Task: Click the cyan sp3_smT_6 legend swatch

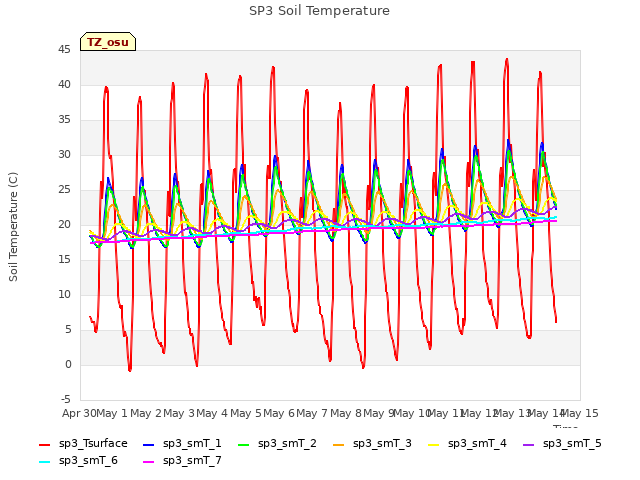Action: tap(44, 462)
